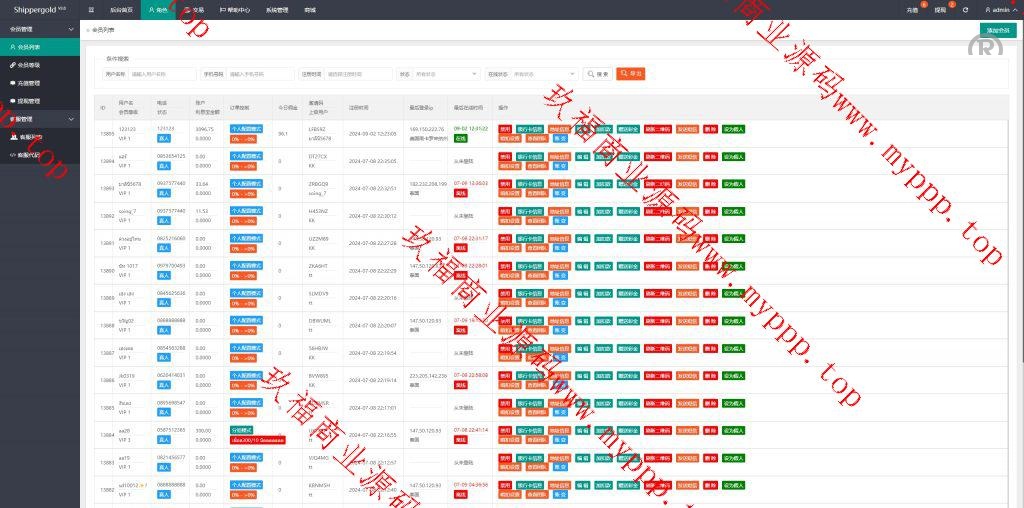1024x508 pixels.
Task: Click the refresh icon in top bar
Action: pos(965,9)
